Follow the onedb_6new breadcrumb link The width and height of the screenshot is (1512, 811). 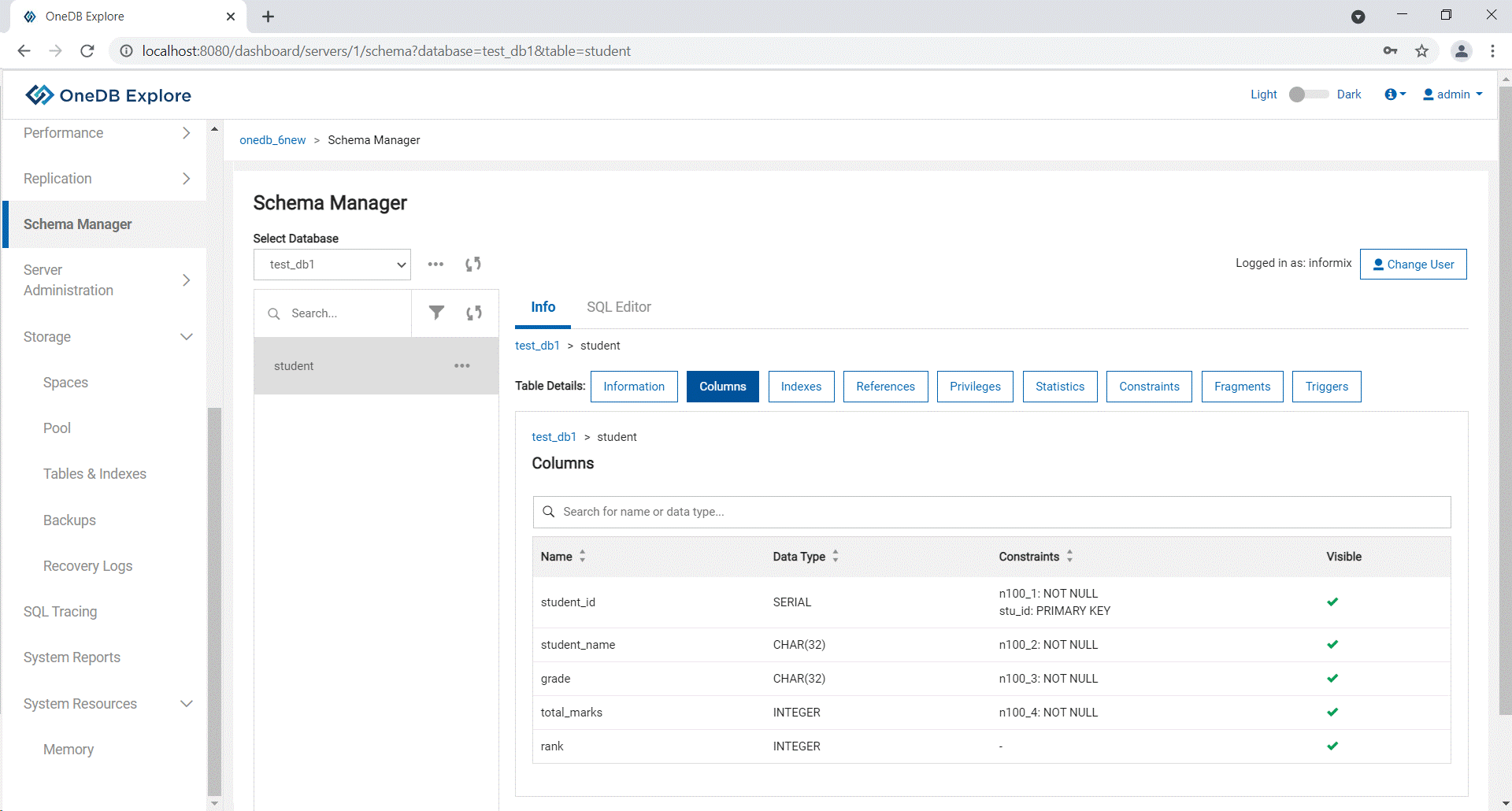tap(272, 140)
